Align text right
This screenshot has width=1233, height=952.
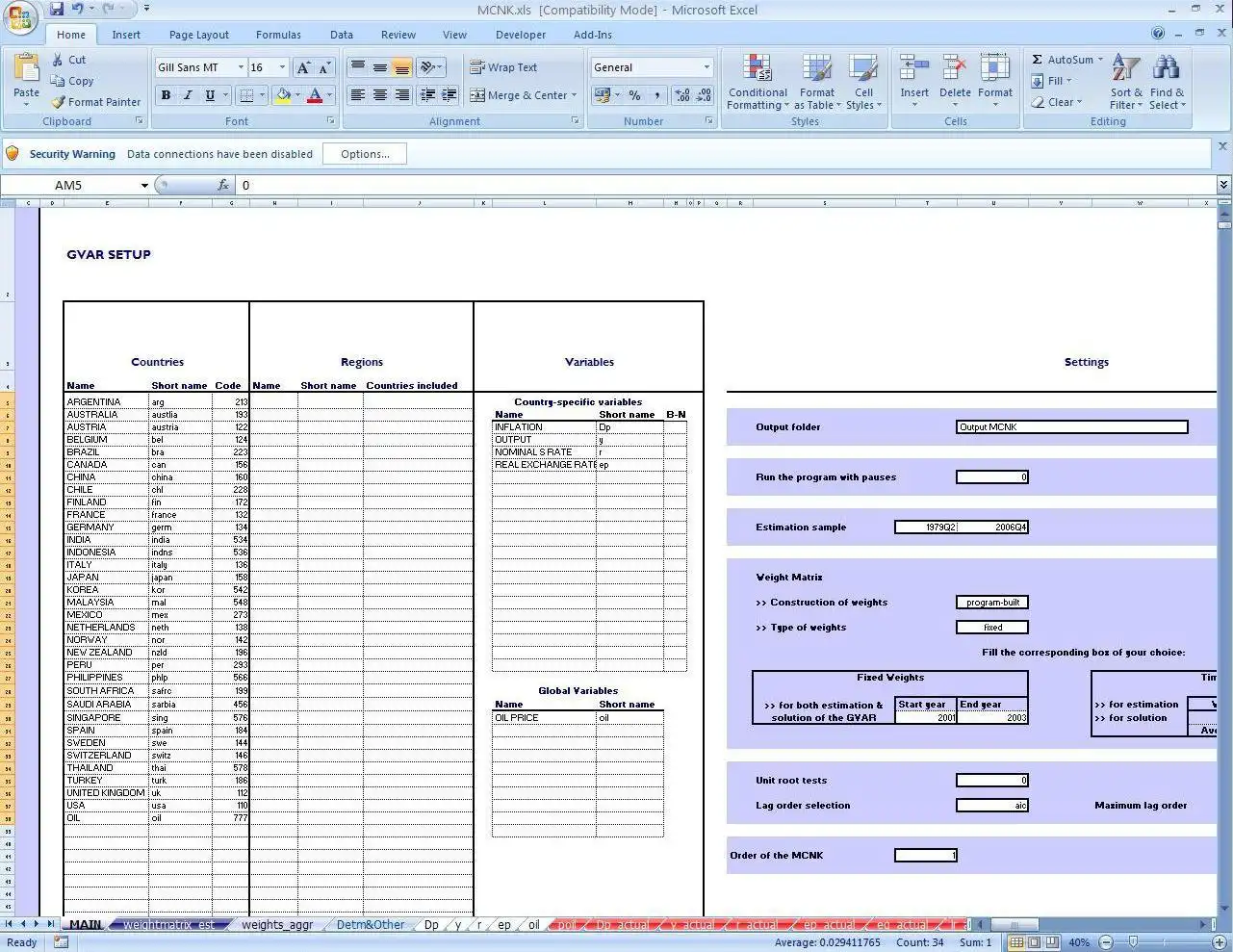(402, 95)
